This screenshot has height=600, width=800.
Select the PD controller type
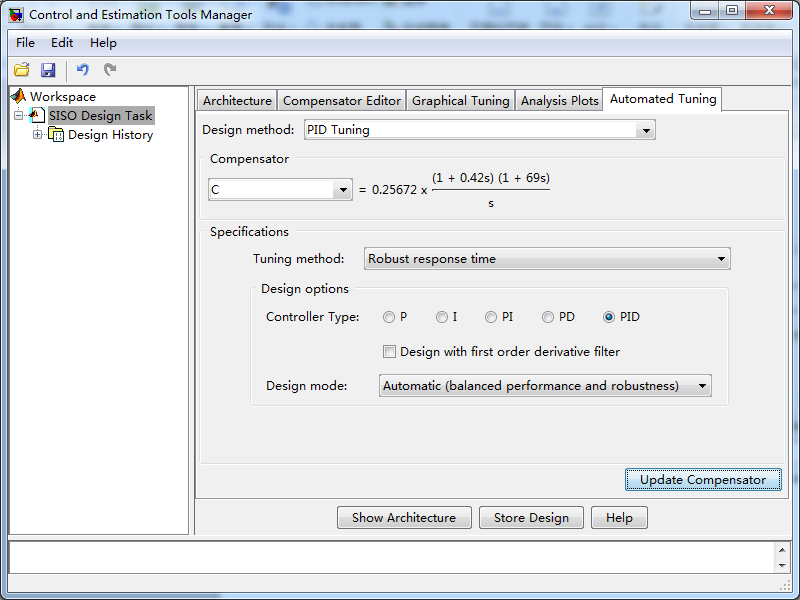click(x=548, y=317)
